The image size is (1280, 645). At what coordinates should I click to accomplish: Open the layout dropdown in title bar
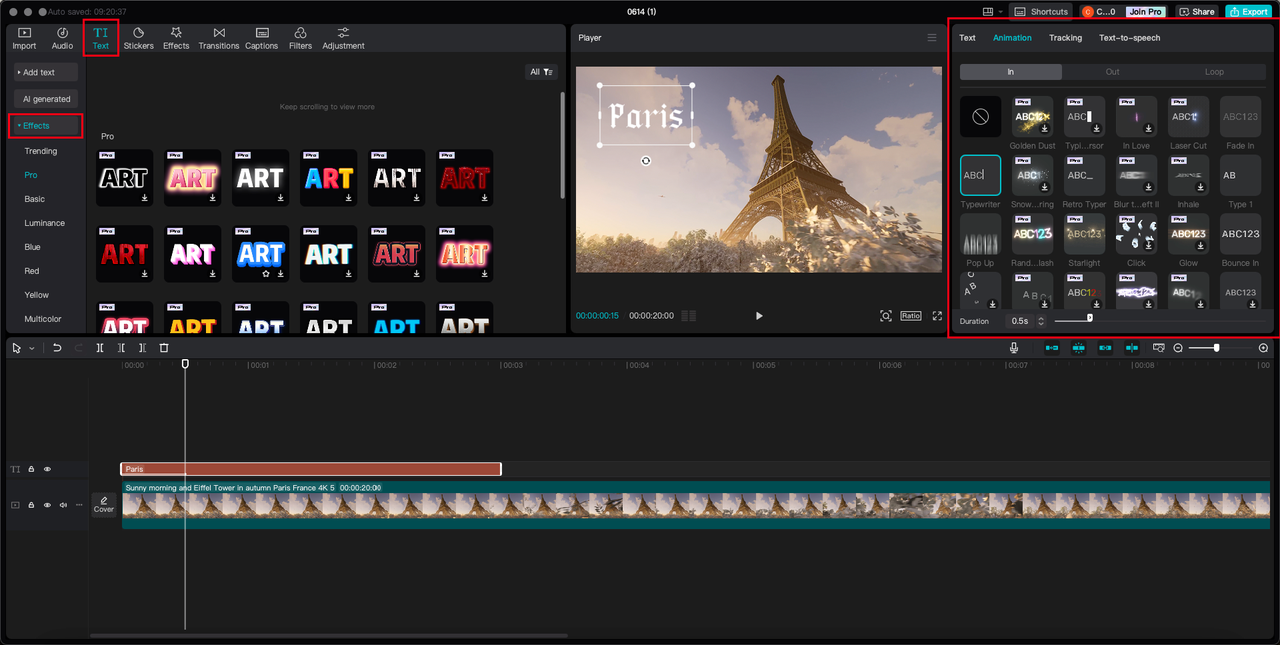point(992,12)
